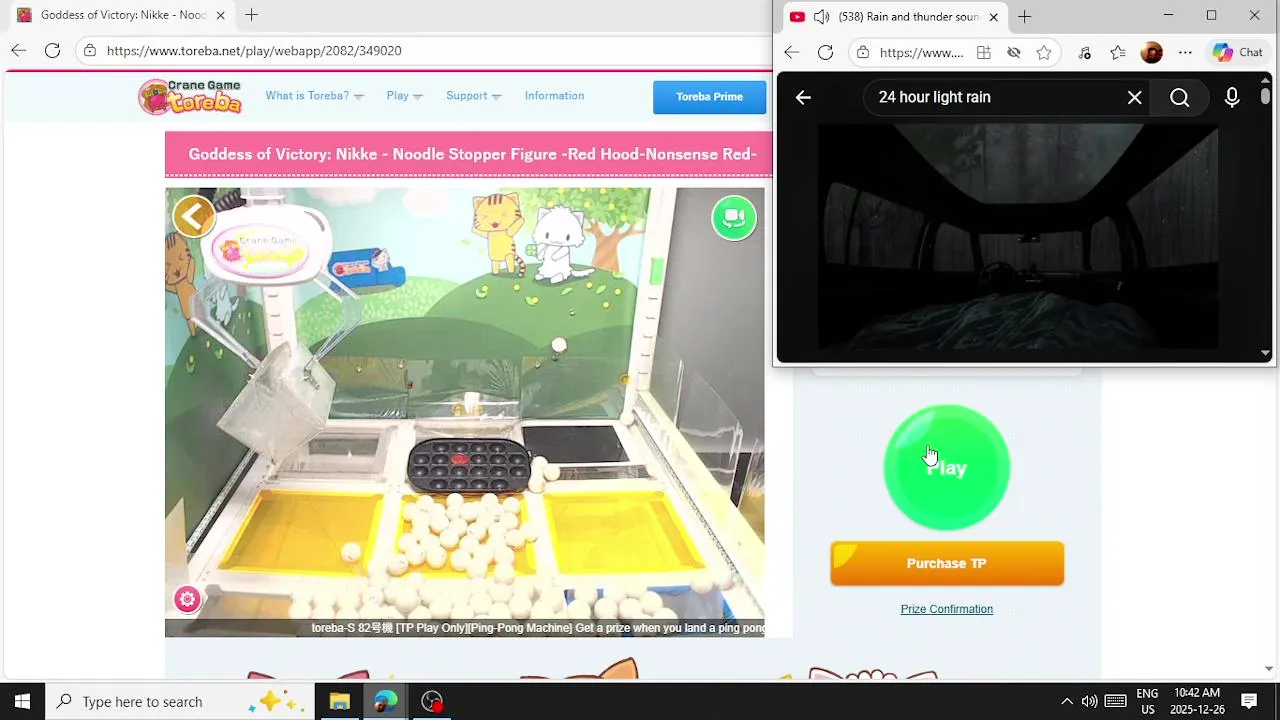Expand the Play navigation dropdown
This screenshot has width=1280, height=720.
404,96
